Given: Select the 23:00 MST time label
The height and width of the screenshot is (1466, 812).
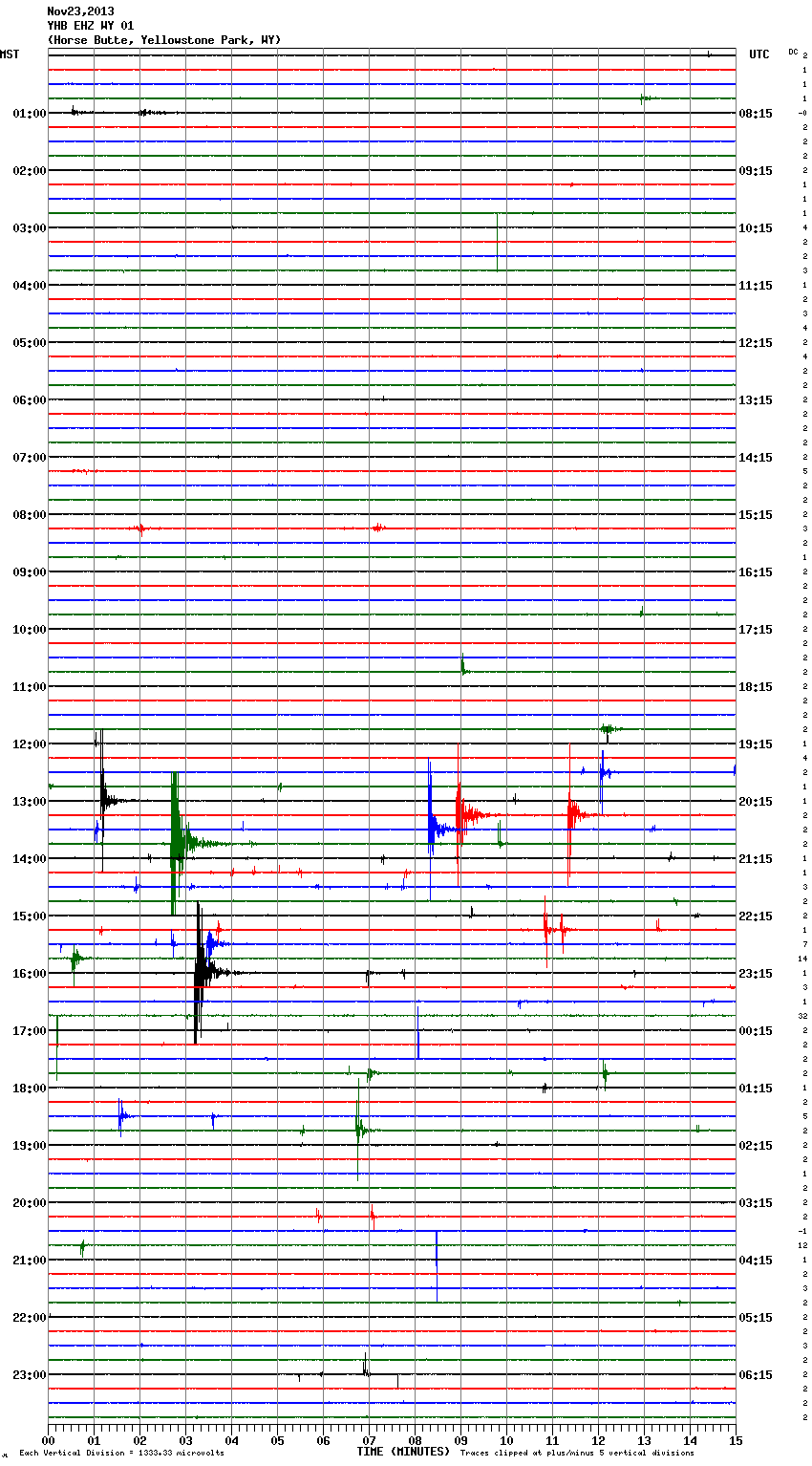Looking at the screenshot, I should tap(29, 1375).
